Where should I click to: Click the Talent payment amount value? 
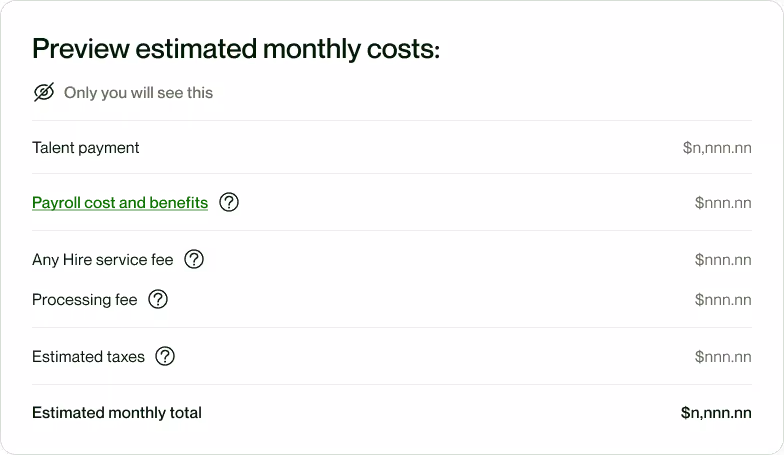pyautogui.click(x=717, y=148)
